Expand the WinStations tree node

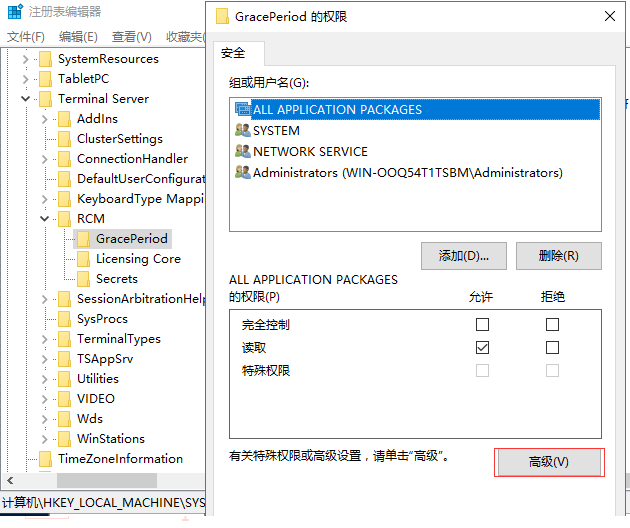45,439
